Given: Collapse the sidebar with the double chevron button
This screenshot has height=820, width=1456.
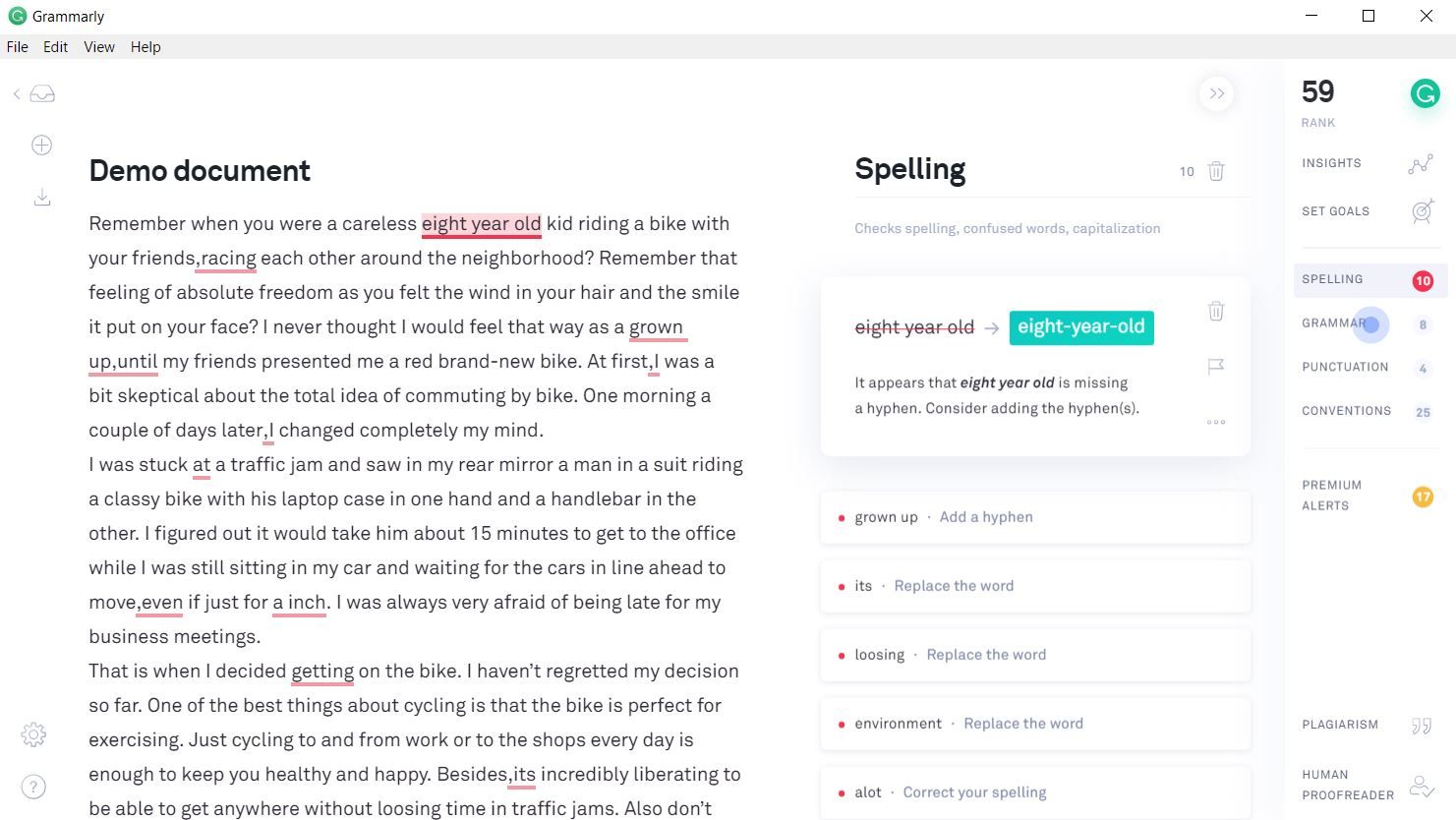Looking at the screenshot, I should (1217, 93).
